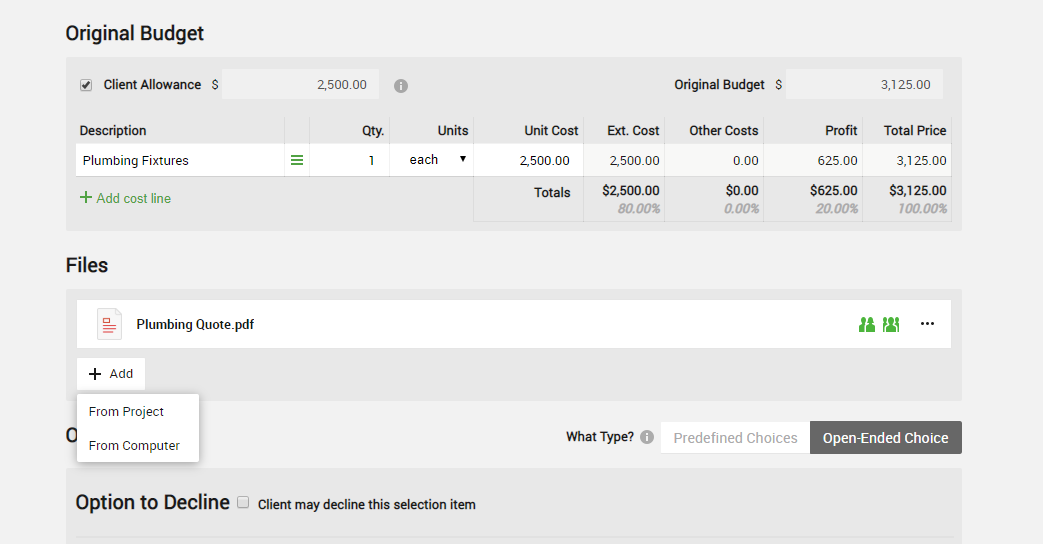Viewport: 1043px width, 544px height.
Task: Click the three-person group sharing icon
Action: click(x=891, y=324)
